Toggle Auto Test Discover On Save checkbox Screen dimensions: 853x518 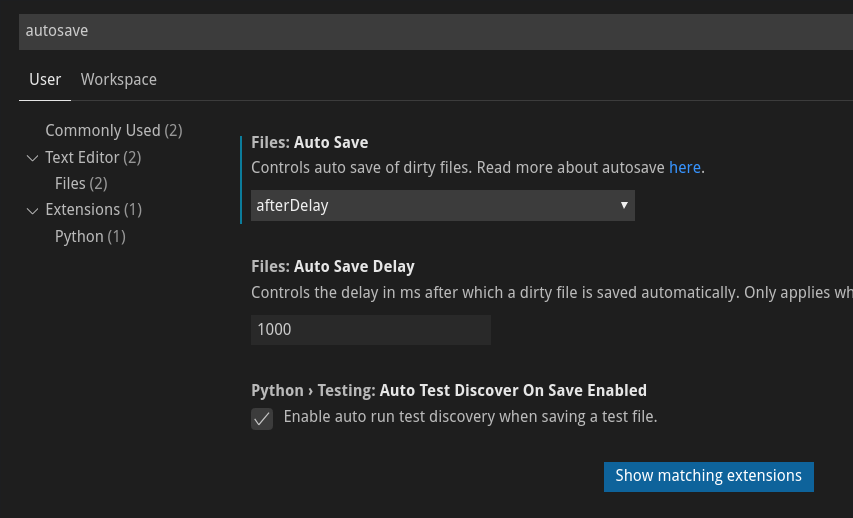point(262,419)
